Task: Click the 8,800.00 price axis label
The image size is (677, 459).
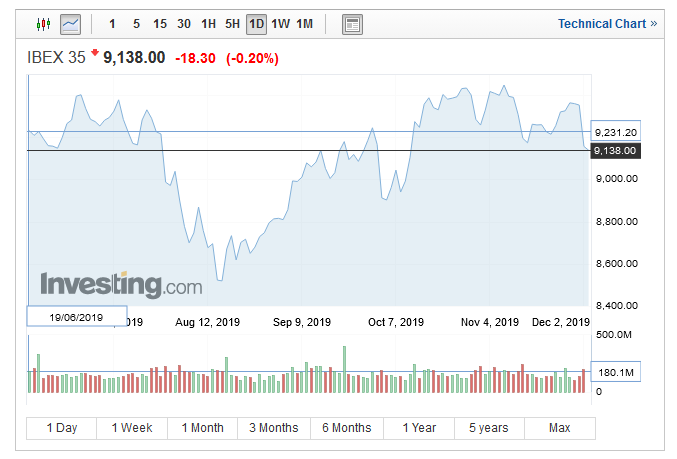Action: (x=617, y=222)
